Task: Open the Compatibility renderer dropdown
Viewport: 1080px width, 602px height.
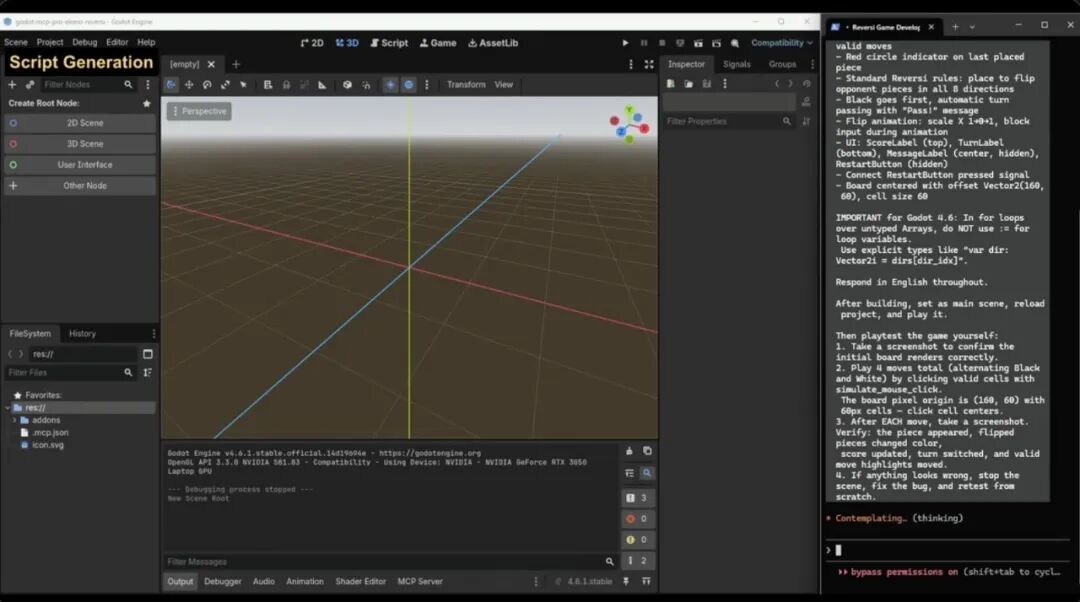Action: (x=782, y=43)
